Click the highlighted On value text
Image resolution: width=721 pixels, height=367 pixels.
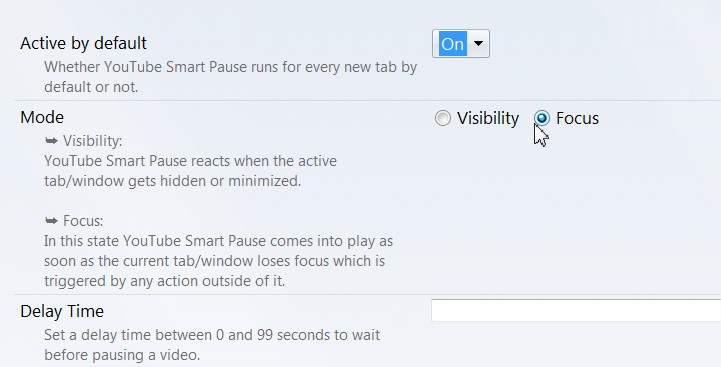452,44
